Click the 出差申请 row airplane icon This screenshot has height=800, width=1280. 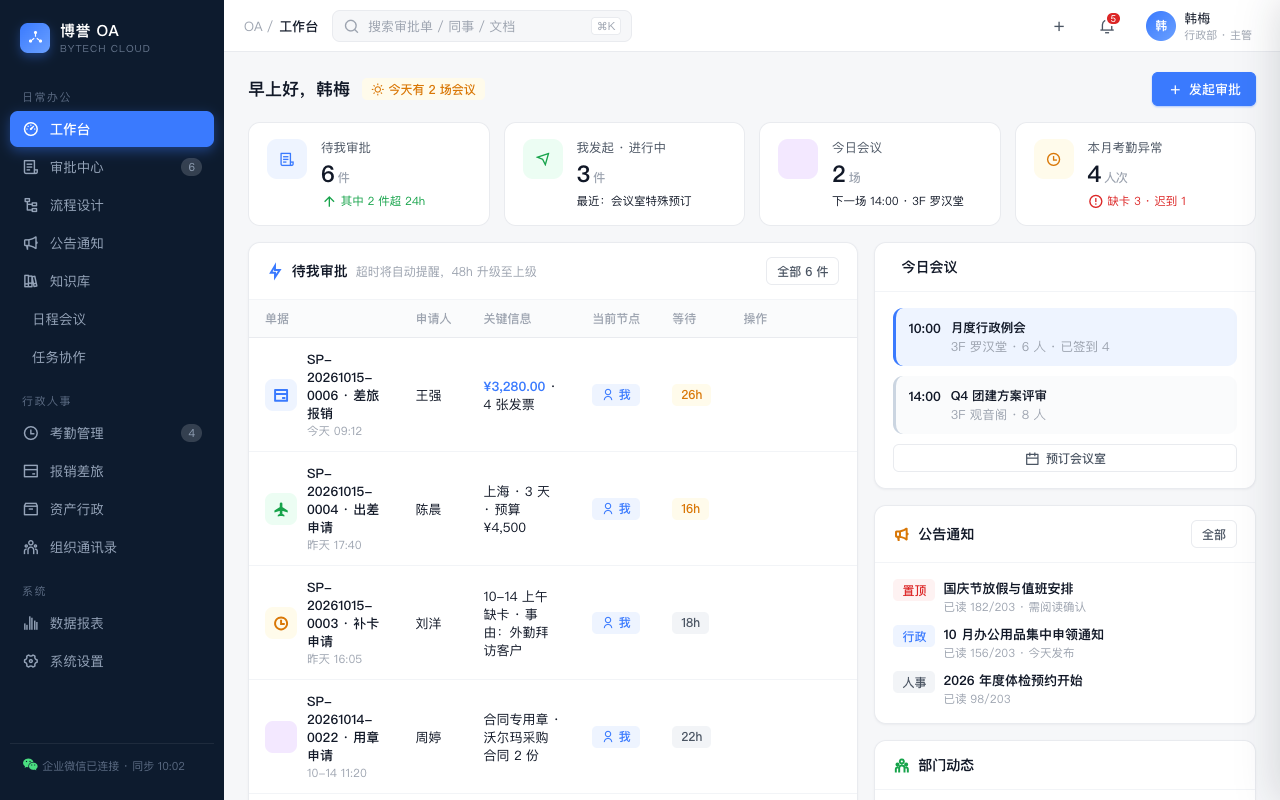pos(281,509)
